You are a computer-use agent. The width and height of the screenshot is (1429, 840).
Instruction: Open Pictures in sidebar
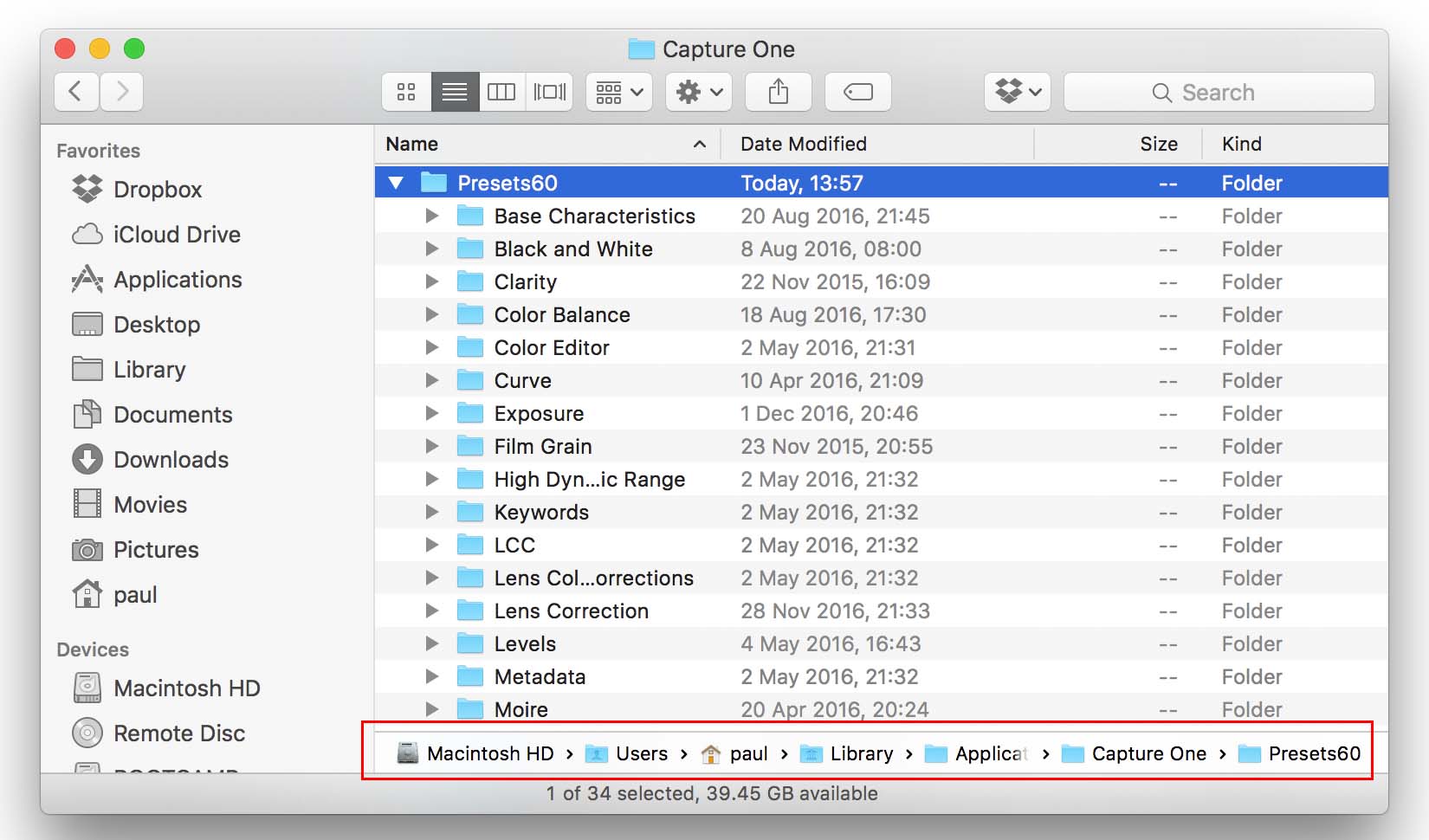pyautogui.click(x=135, y=550)
